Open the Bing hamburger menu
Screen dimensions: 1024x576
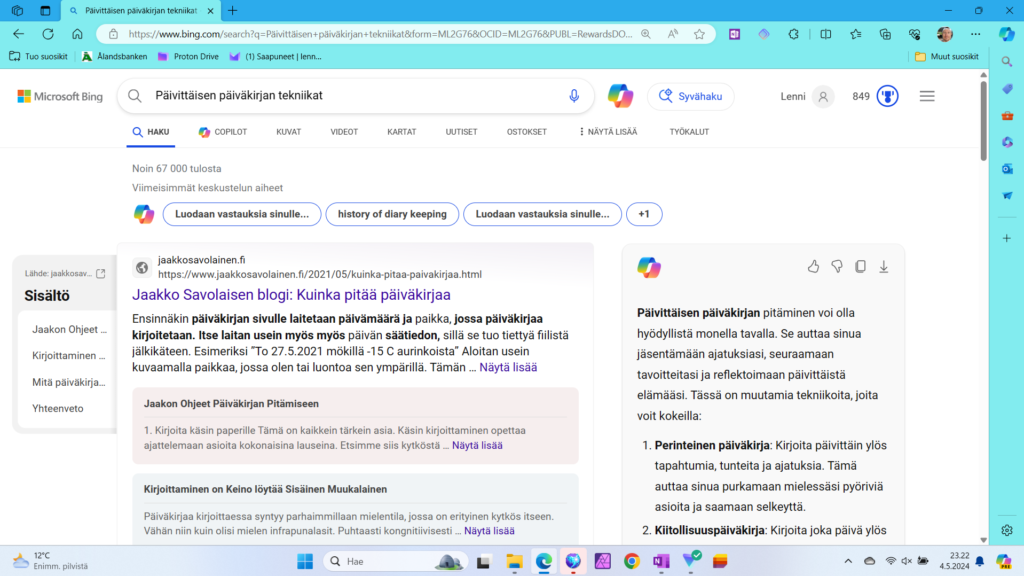pyautogui.click(x=927, y=96)
